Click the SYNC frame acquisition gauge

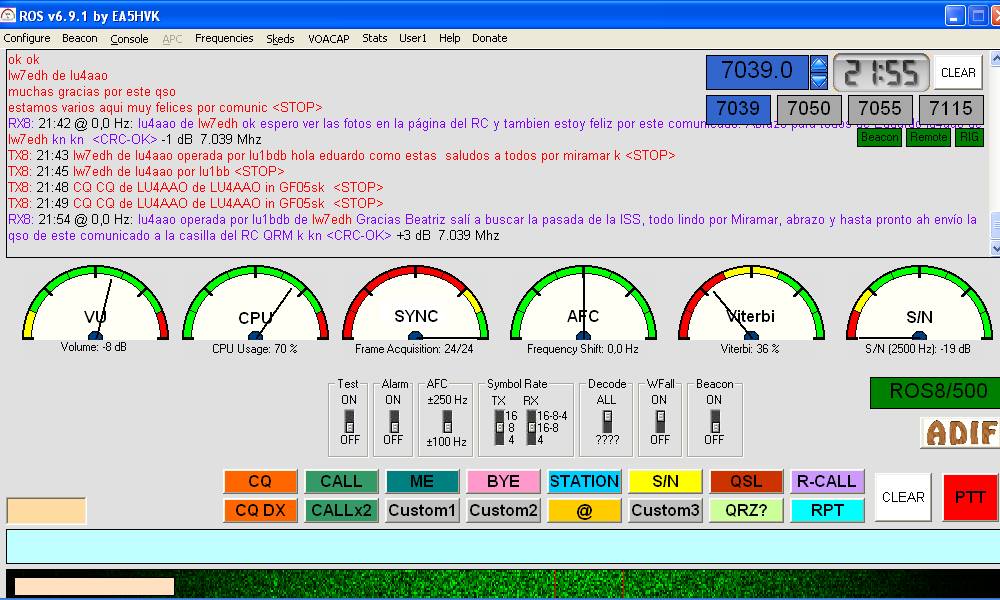pos(415,303)
